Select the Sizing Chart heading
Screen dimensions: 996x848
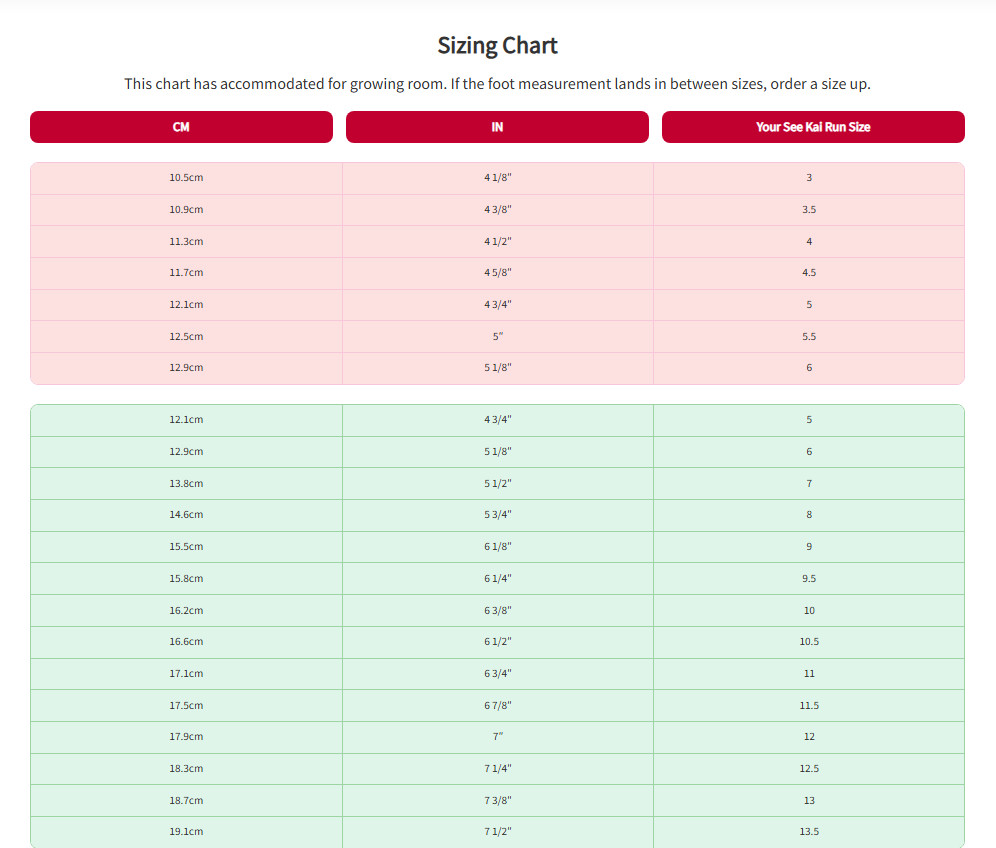tap(497, 46)
